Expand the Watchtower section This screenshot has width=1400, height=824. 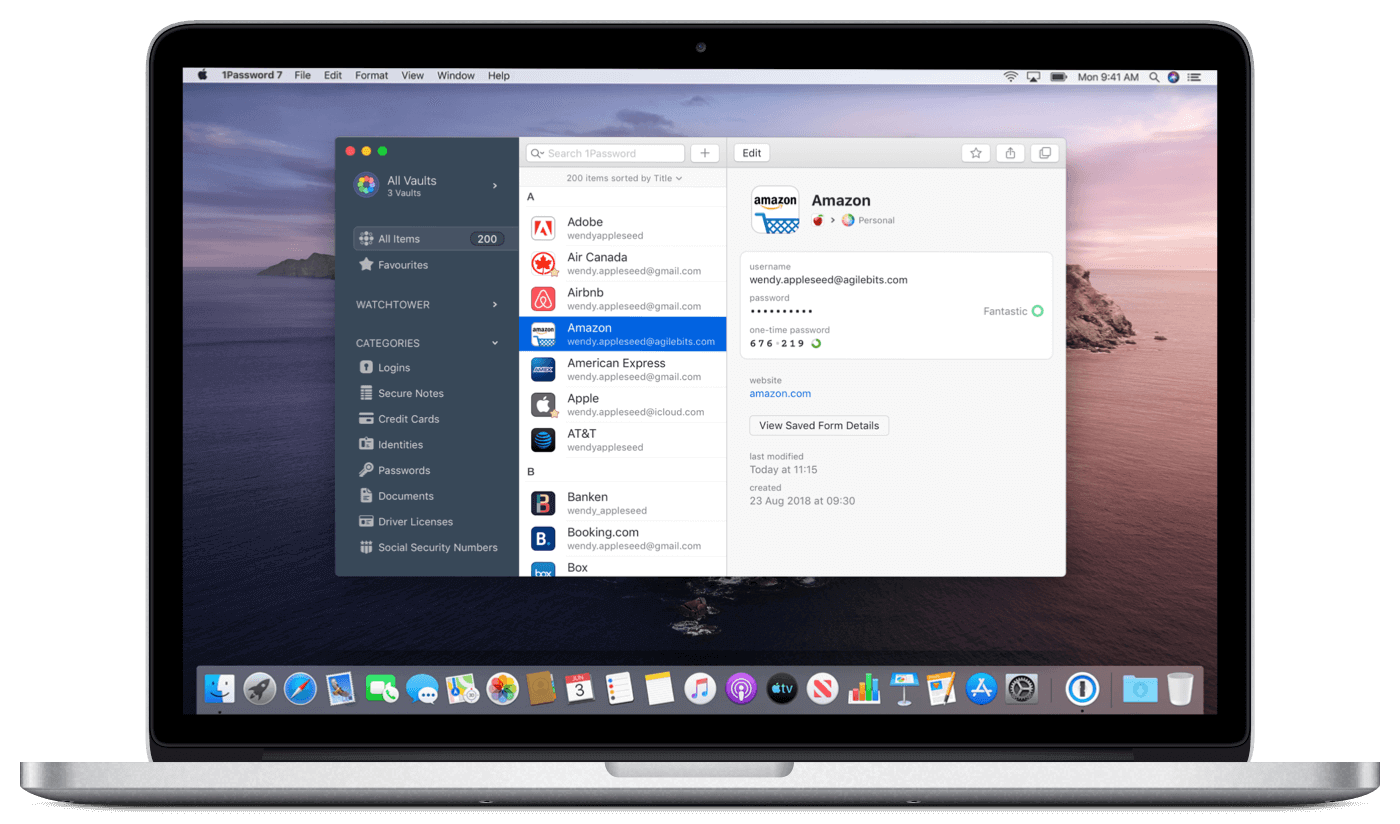coord(495,304)
